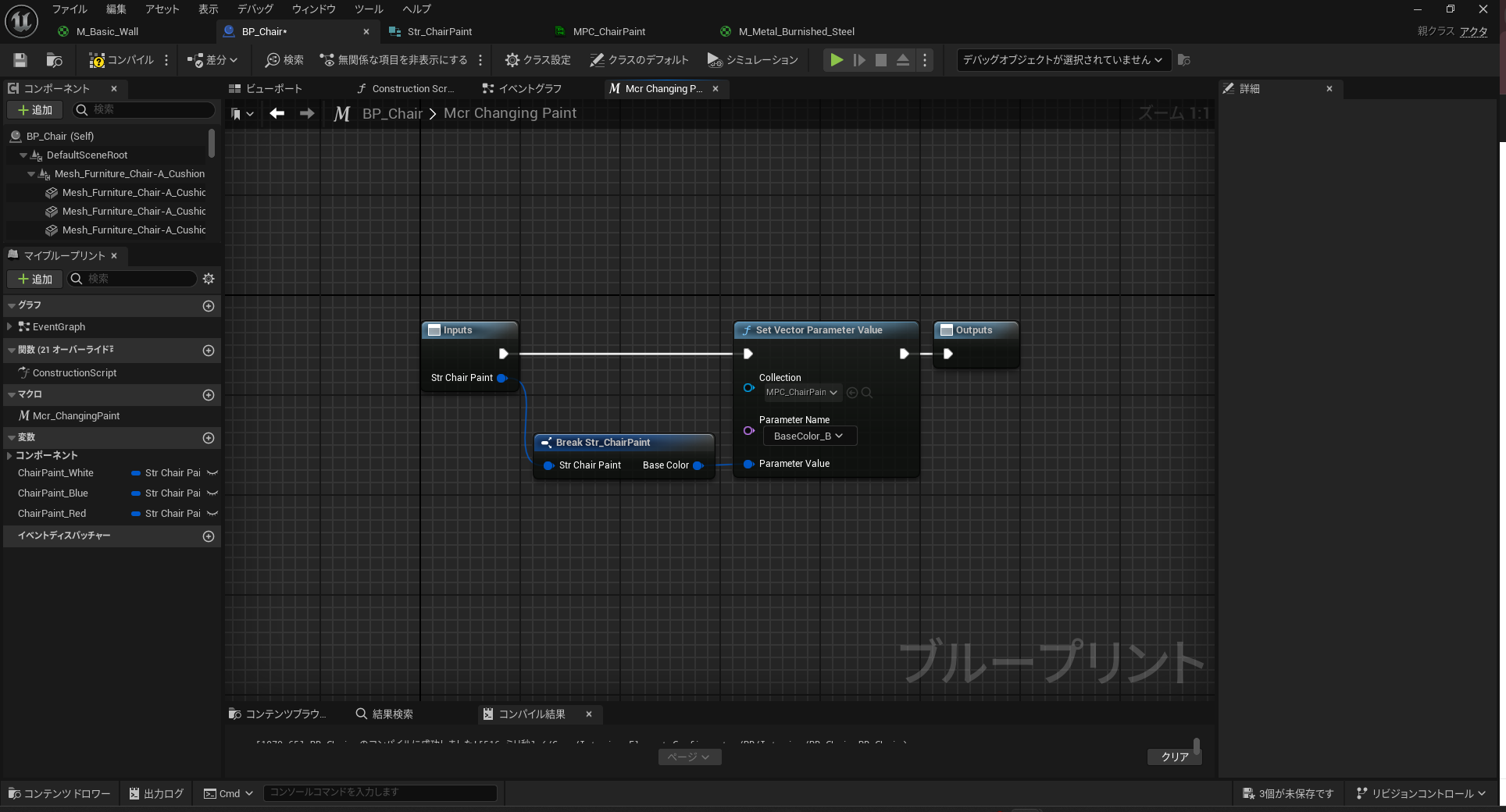Toggle visibility eye of ChairPaint_White variable
The height and width of the screenshot is (812, 1506).
[x=212, y=473]
